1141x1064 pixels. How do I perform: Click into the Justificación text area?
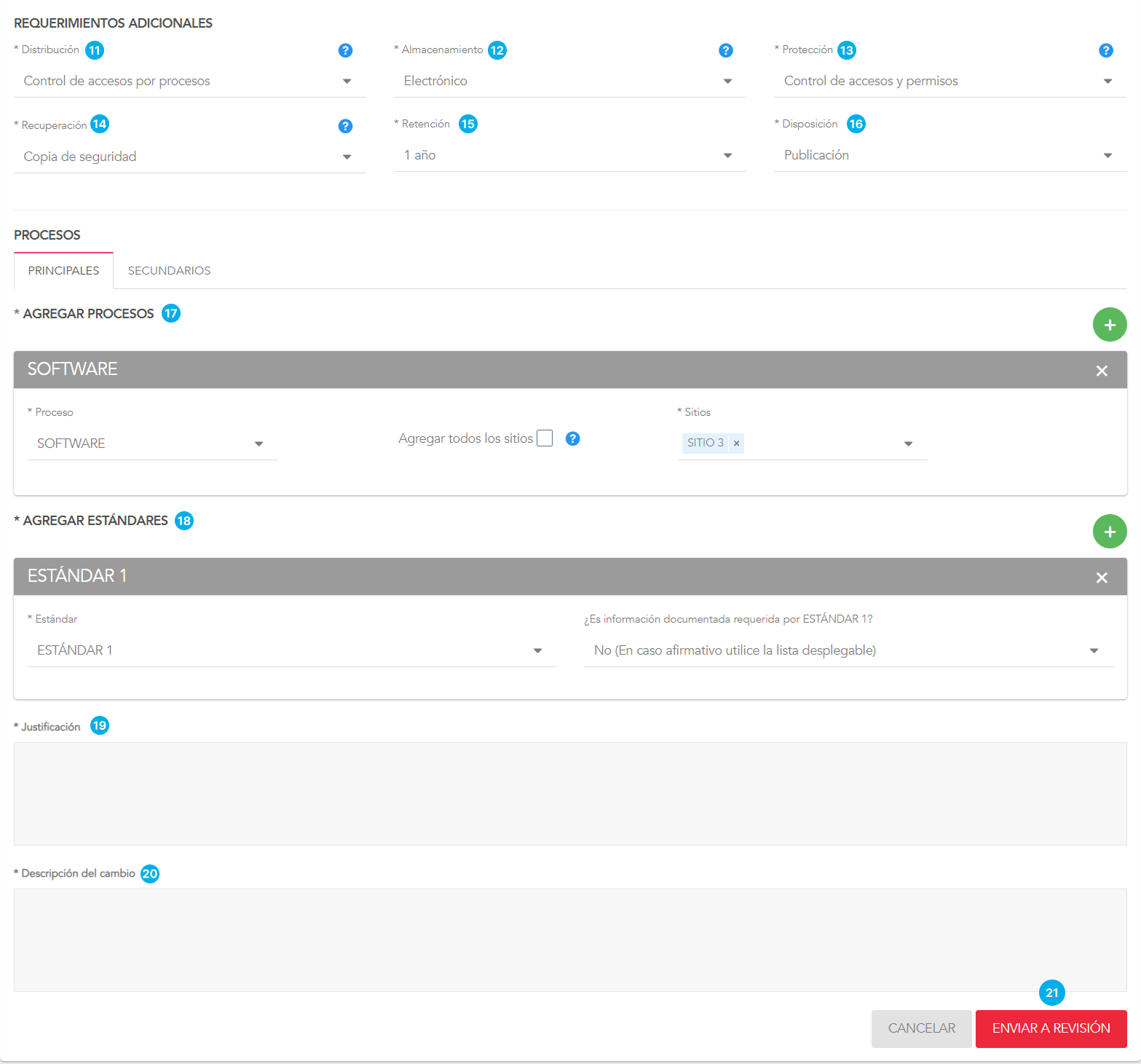(x=569, y=793)
